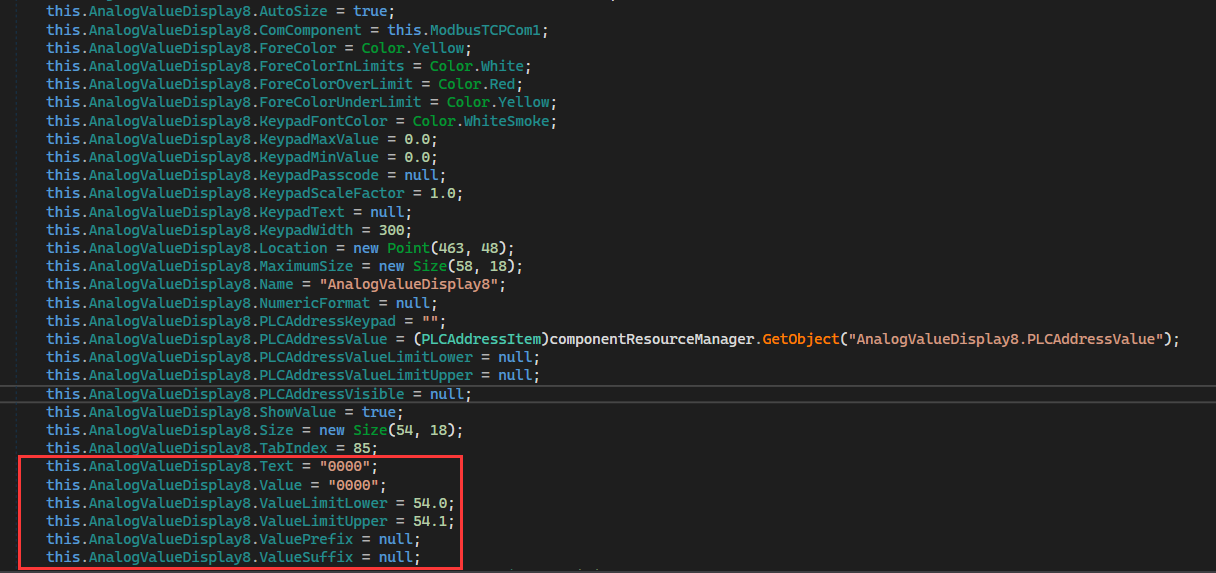The width and height of the screenshot is (1216, 573).
Task: Click the PLCAddressValueLimitUpper = null line
Action: (292, 375)
